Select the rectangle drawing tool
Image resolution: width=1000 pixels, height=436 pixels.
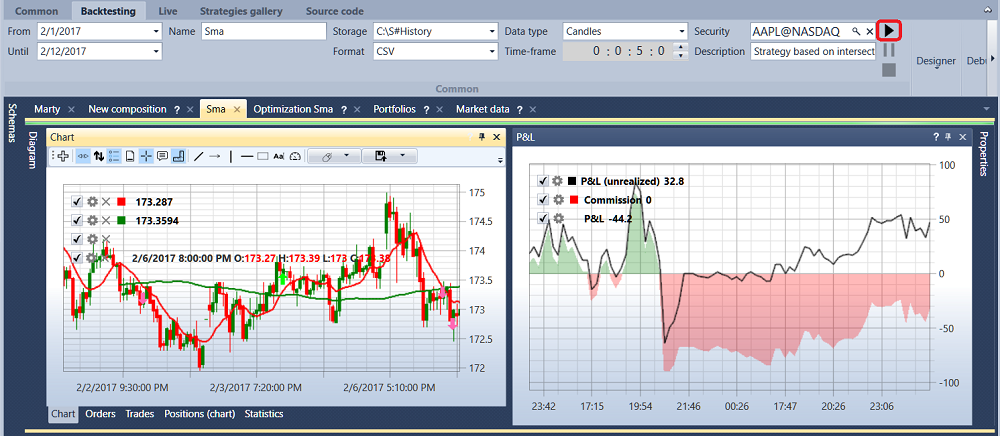[x=263, y=156]
